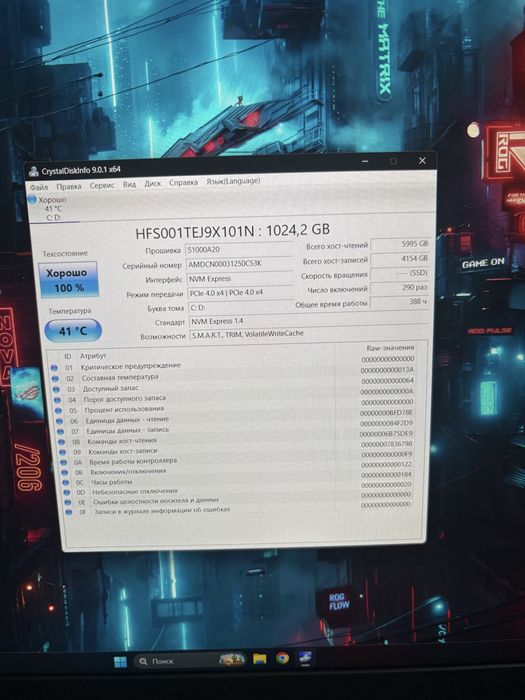Screen dimensions: 525x700
Task: Click the Серийный номер field
Action: pos(240,264)
